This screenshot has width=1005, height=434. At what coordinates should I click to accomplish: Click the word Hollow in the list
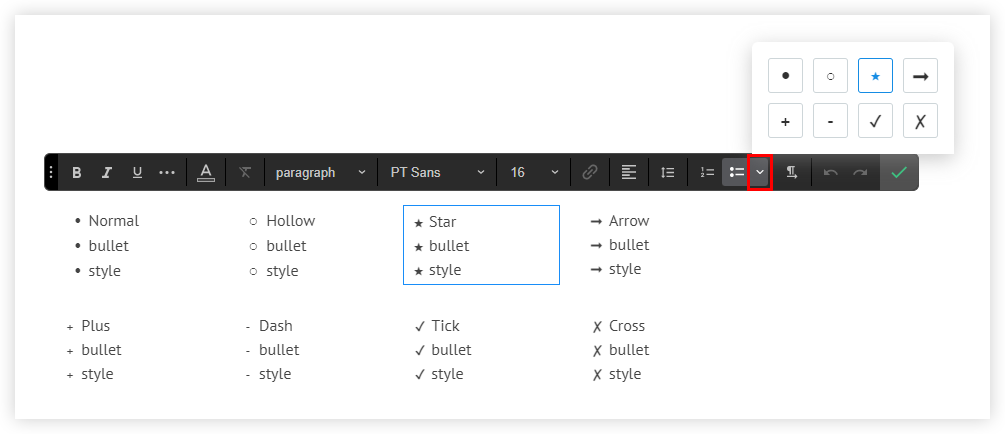(290, 221)
